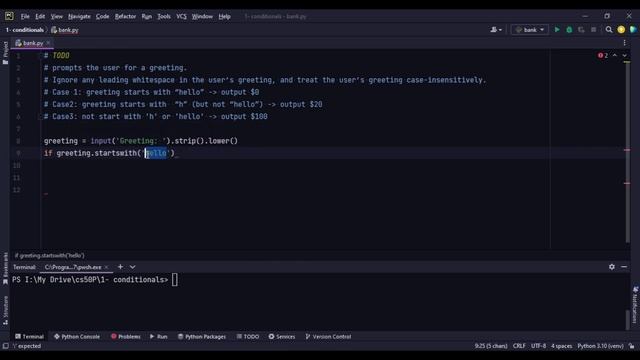
Task: Open the bank run configuration dropdown
Action: pyautogui.click(x=530, y=30)
